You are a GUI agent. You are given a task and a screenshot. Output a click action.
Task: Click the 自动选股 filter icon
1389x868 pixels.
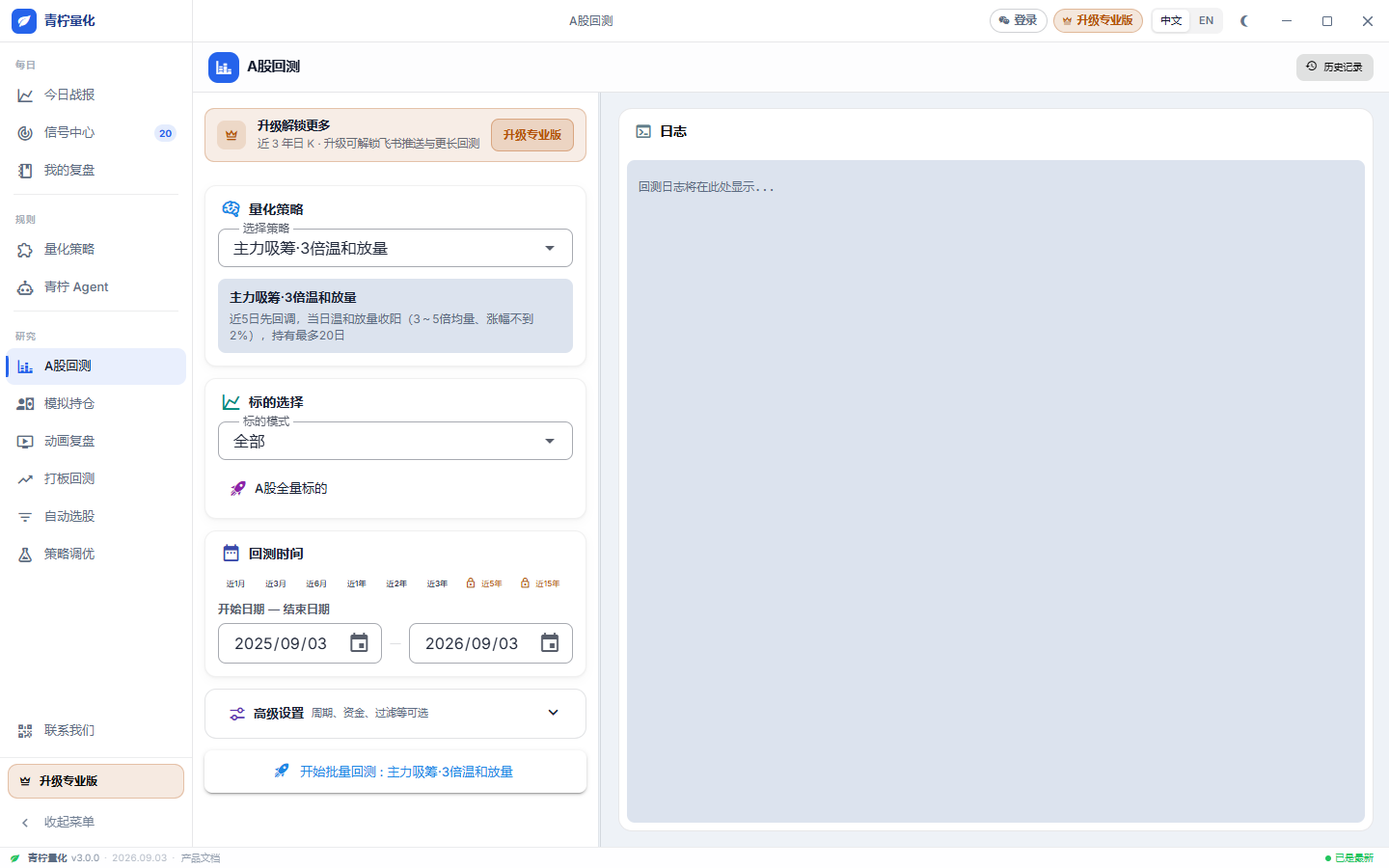pyautogui.click(x=25, y=517)
